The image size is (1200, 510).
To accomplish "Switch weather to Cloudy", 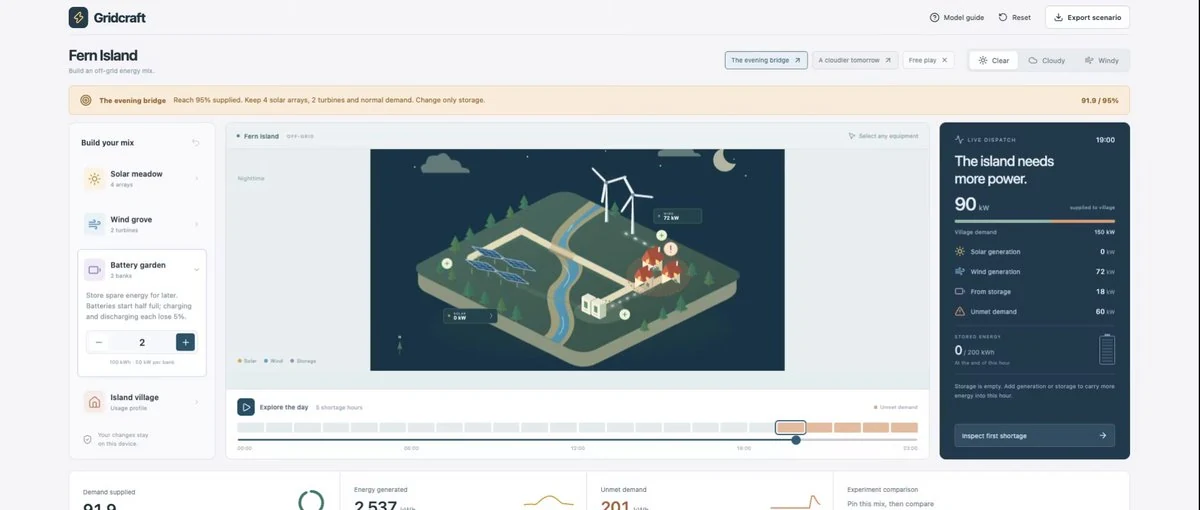I will (1047, 60).
